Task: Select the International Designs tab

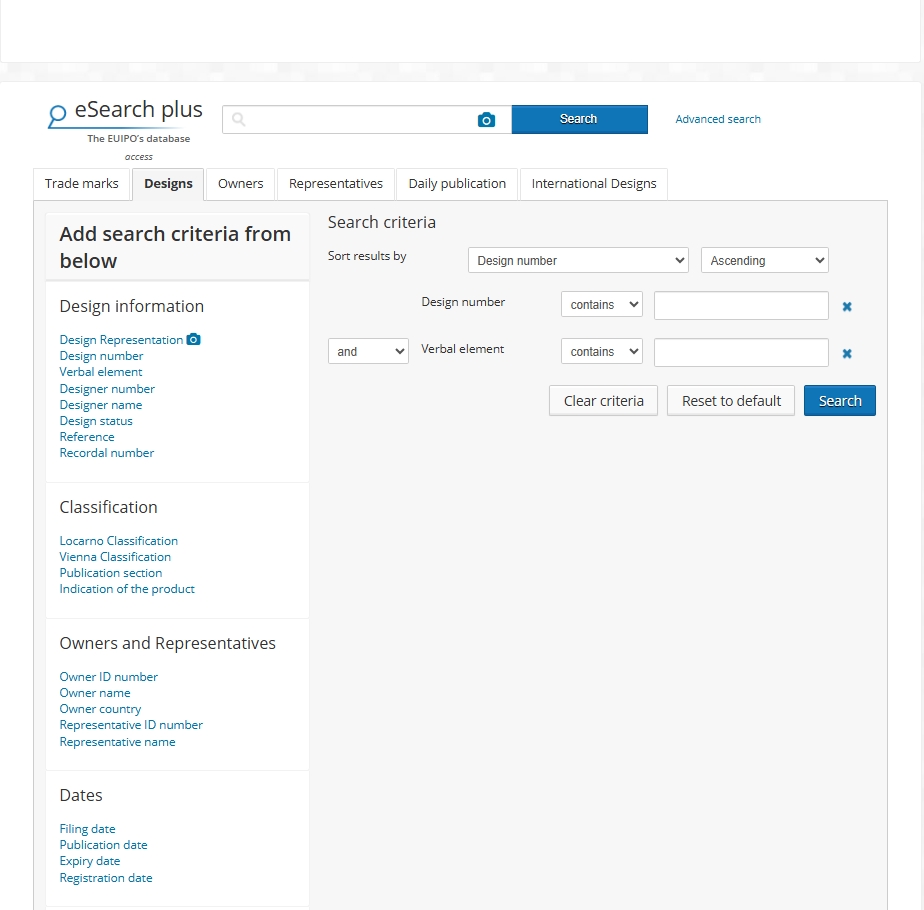Action: click(x=593, y=184)
